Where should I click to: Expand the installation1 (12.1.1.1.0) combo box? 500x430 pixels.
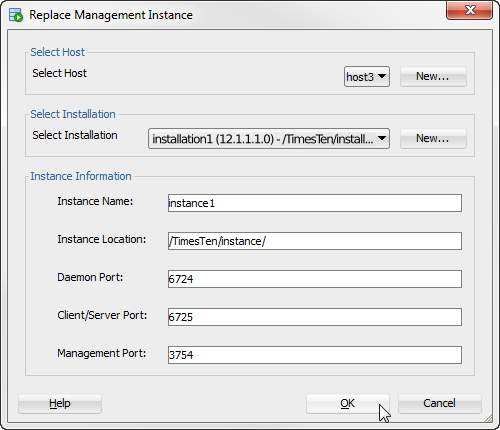click(269, 139)
